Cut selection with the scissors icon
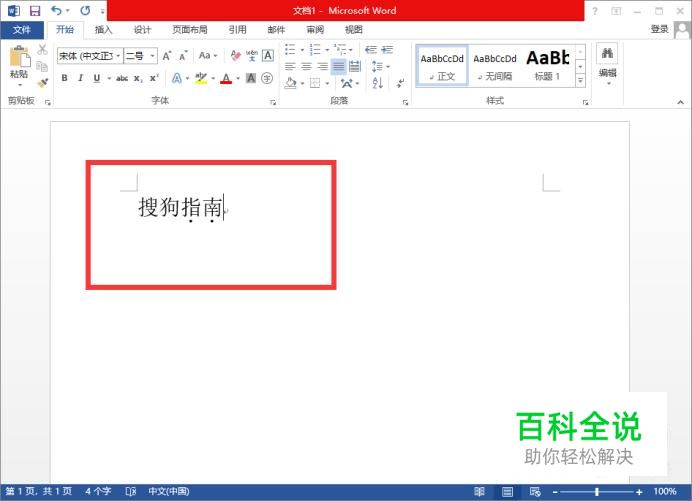Image resolution: width=692 pixels, height=501 pixels. pos(42,49)
